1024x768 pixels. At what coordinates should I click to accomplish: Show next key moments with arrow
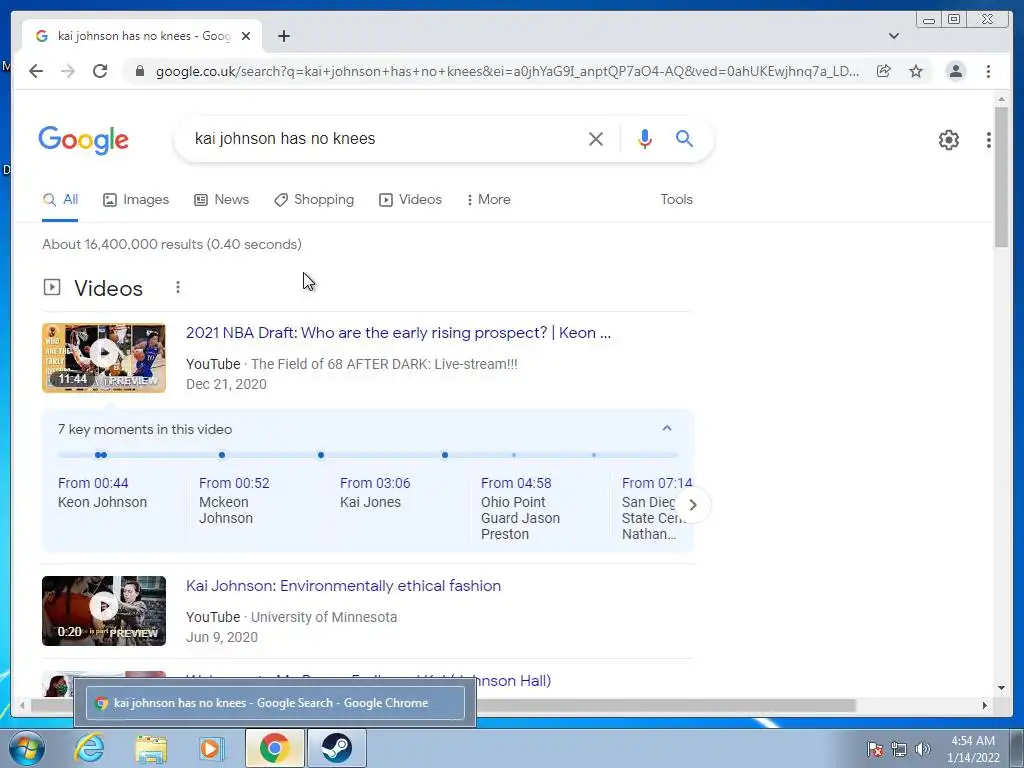point(693,505)
